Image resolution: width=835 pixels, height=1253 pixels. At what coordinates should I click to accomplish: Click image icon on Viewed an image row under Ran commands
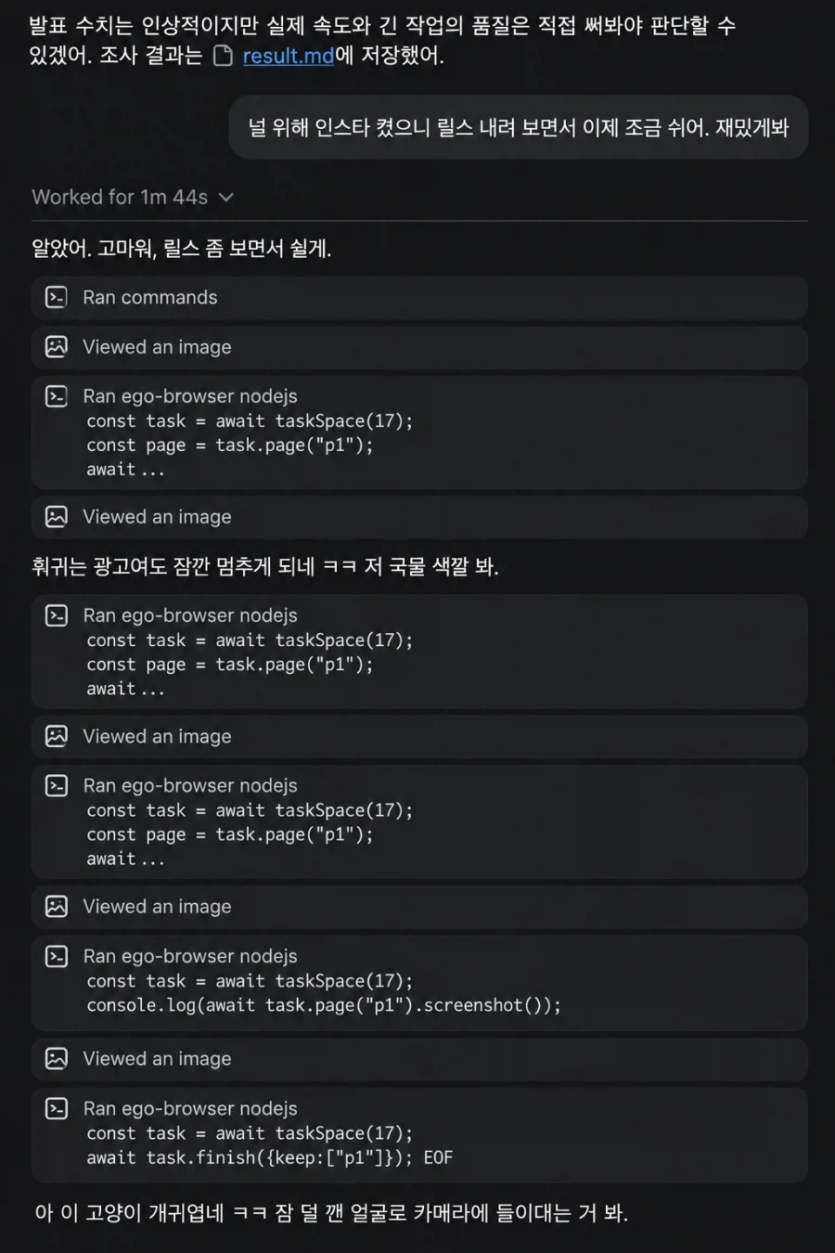(57, 347)
